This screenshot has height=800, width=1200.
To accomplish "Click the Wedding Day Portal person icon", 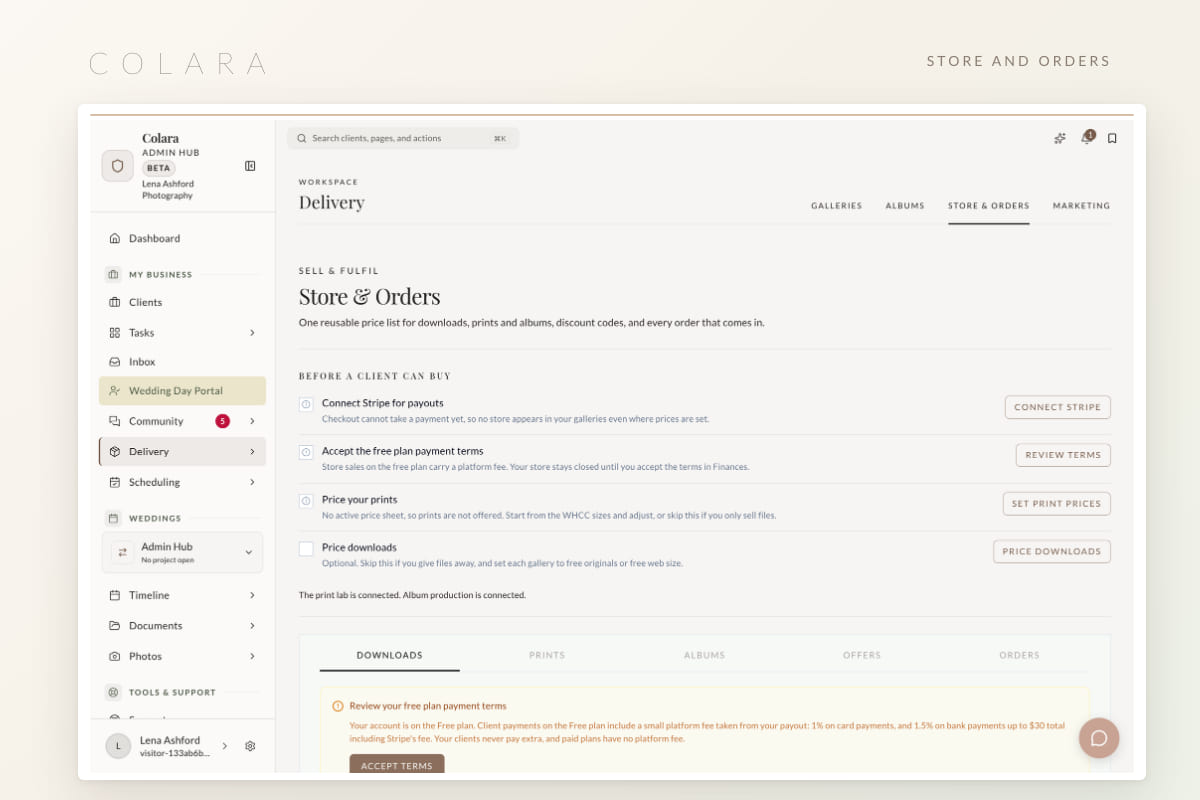I will 114,391.
